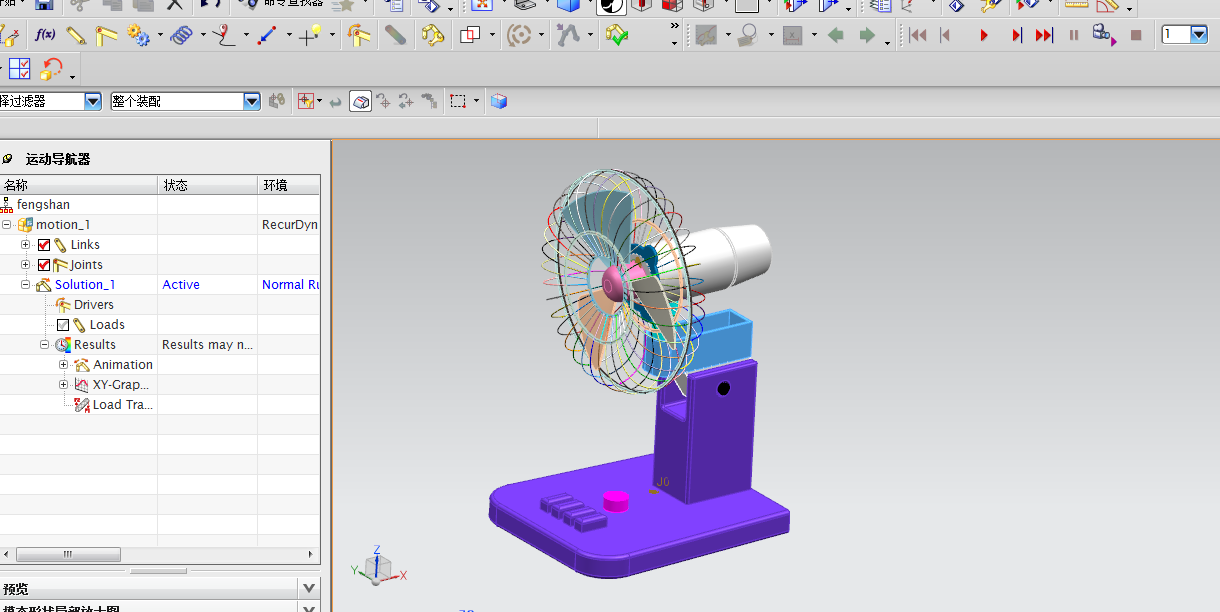This screenshot has width=1220, height=612.
Task: Choose the spring connector tool
Action: 181,36
